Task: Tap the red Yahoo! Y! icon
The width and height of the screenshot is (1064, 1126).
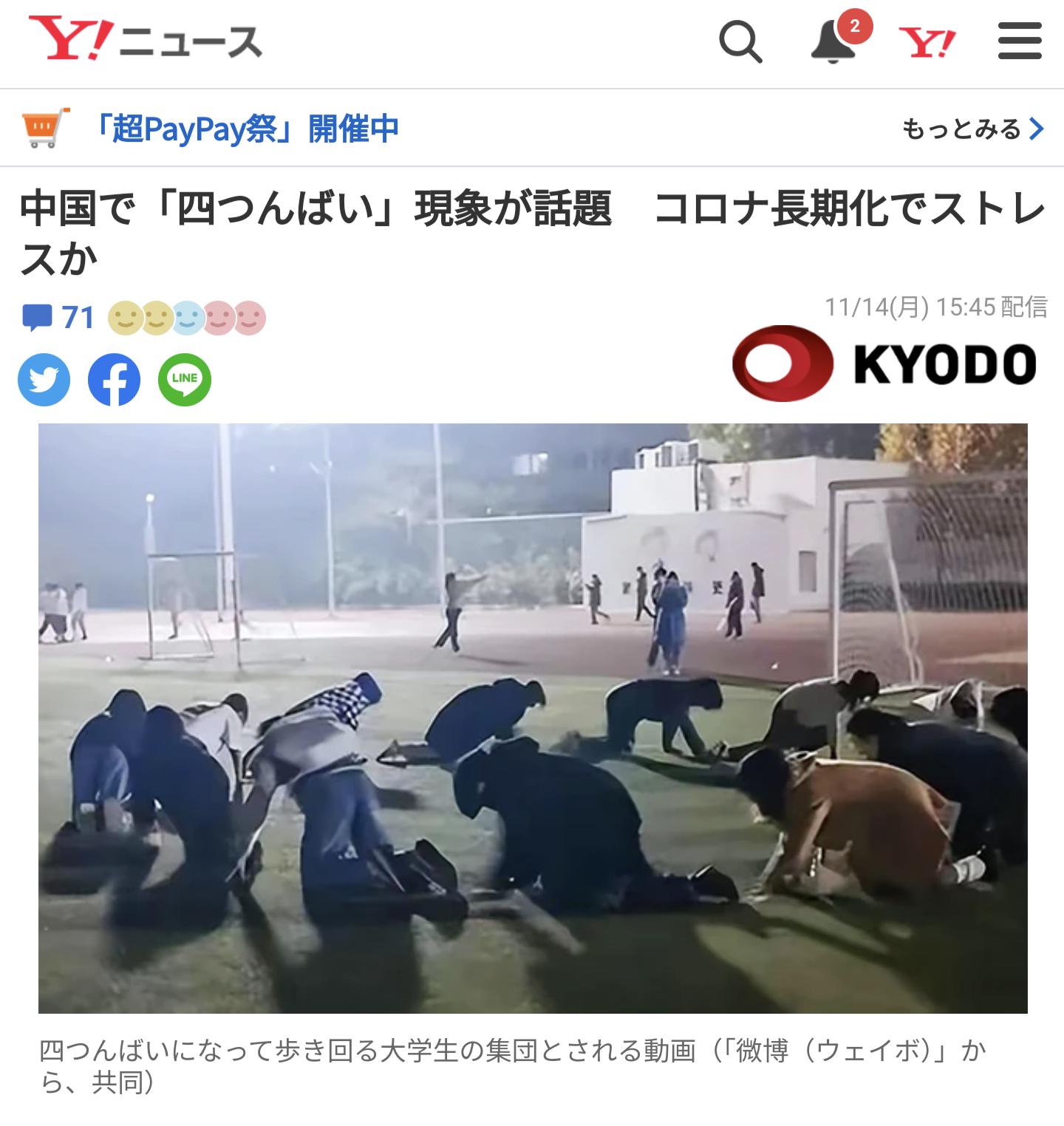Action: point(927,42)
